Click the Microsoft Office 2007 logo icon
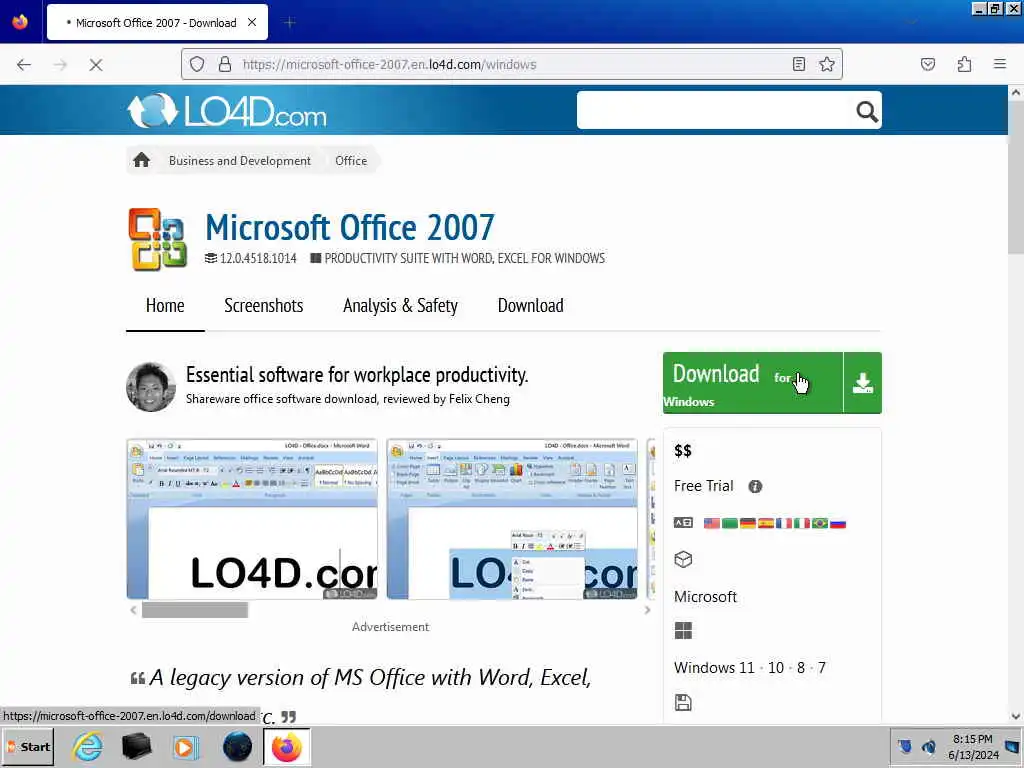1024x768 pixels. click(157, 239)
